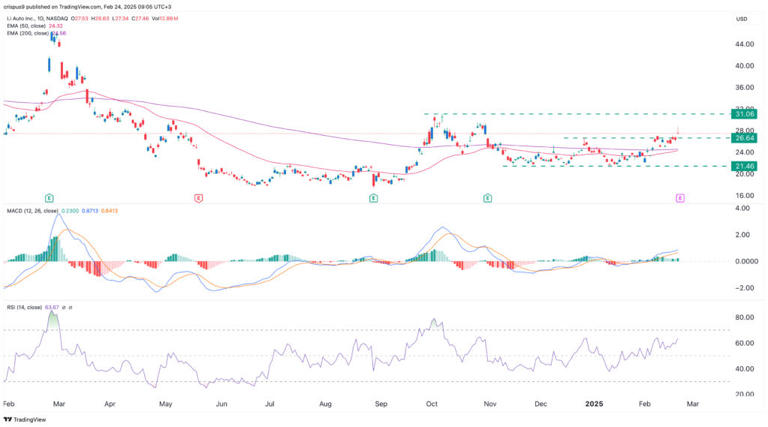
Task: Open the green earnings marker near February 2024
Action: [49, 199]
